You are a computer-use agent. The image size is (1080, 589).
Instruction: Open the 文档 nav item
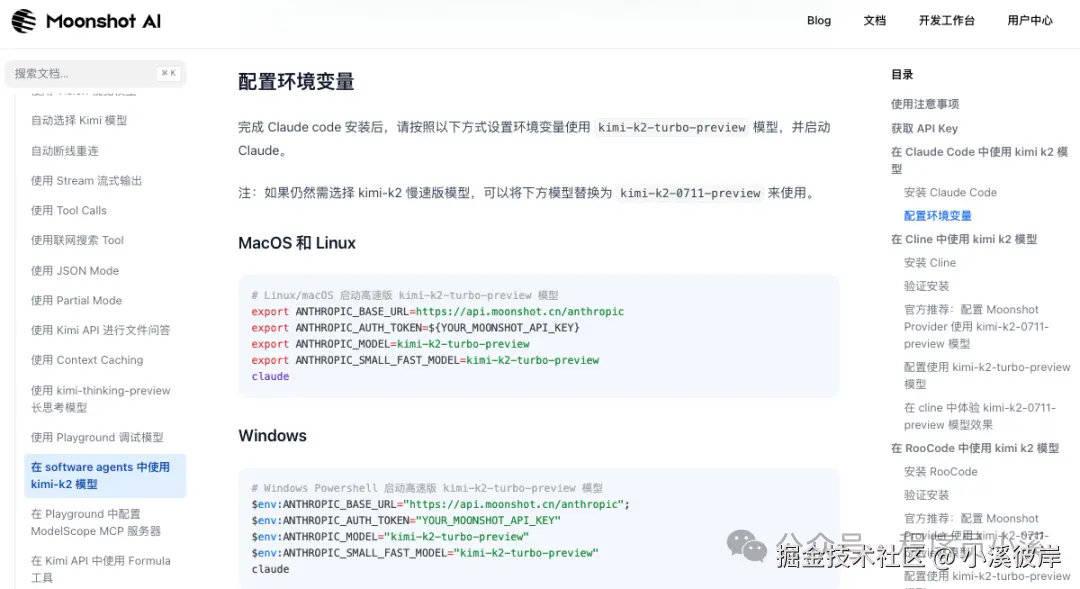[874, 21]
